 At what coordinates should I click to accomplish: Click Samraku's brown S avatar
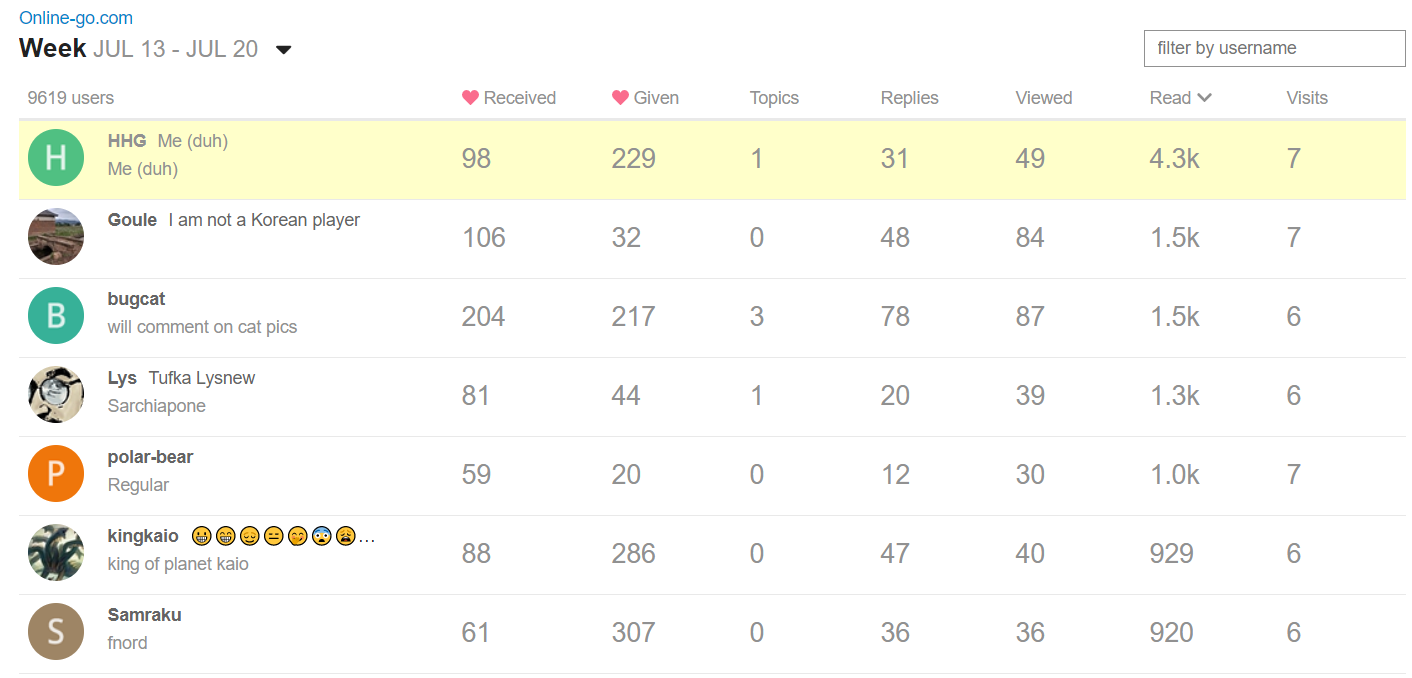pyautogui.click(x=56, y=632)
